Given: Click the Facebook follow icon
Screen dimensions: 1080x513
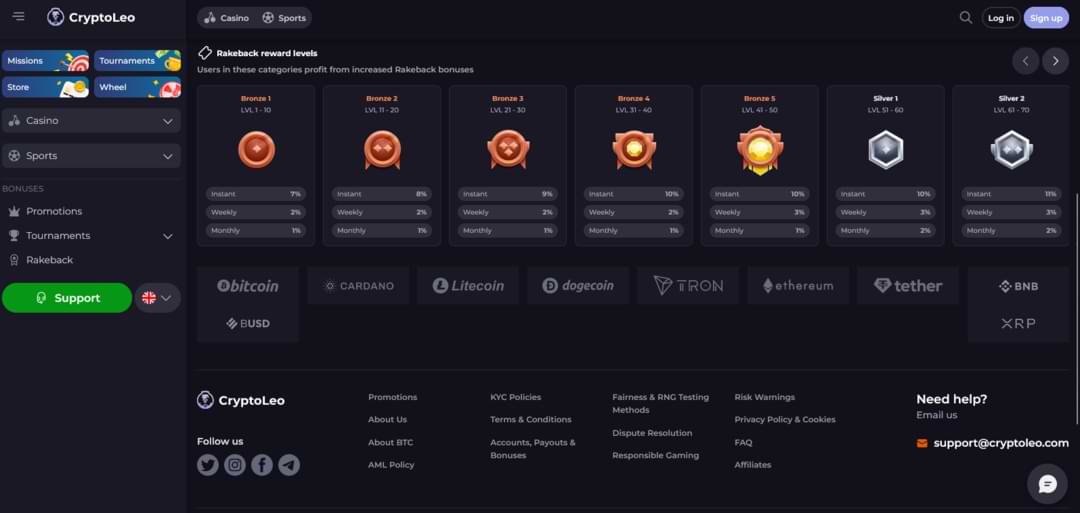Looking at the screenshot, I should (262, 465).
